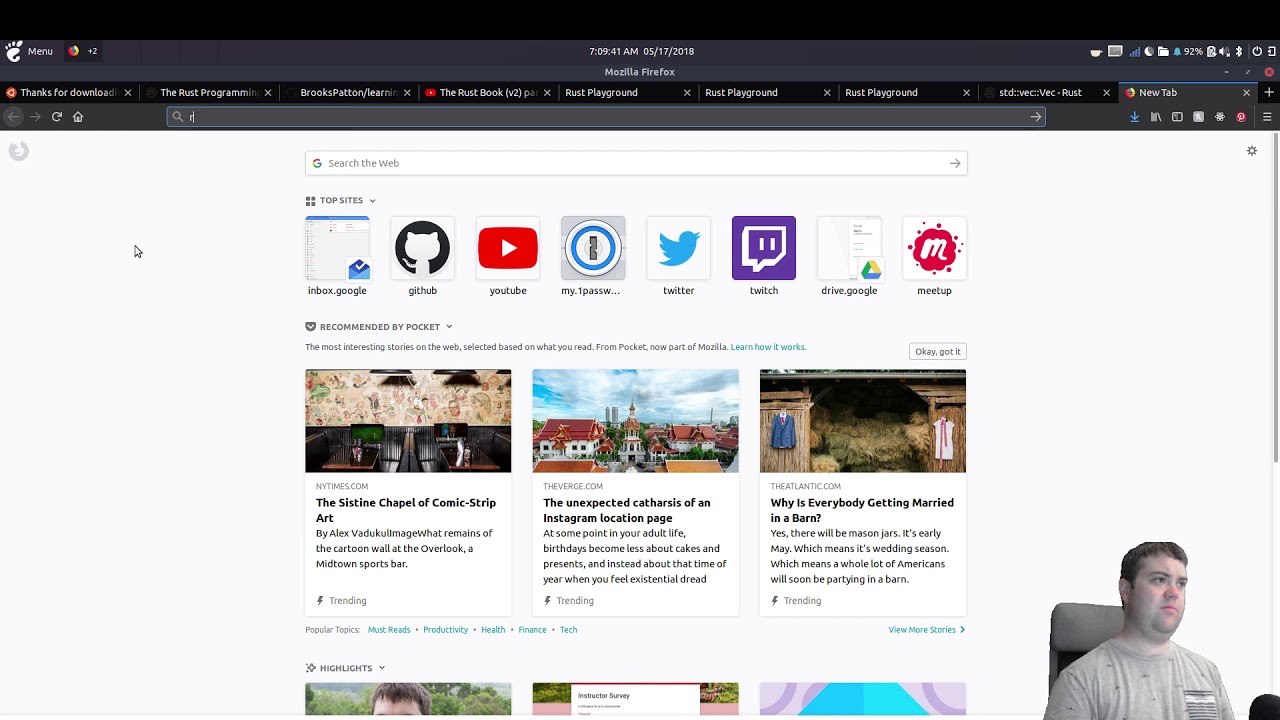Close the New Tab tab
This screenshot has width=1280, height=720.
[x=1246, y=92]
